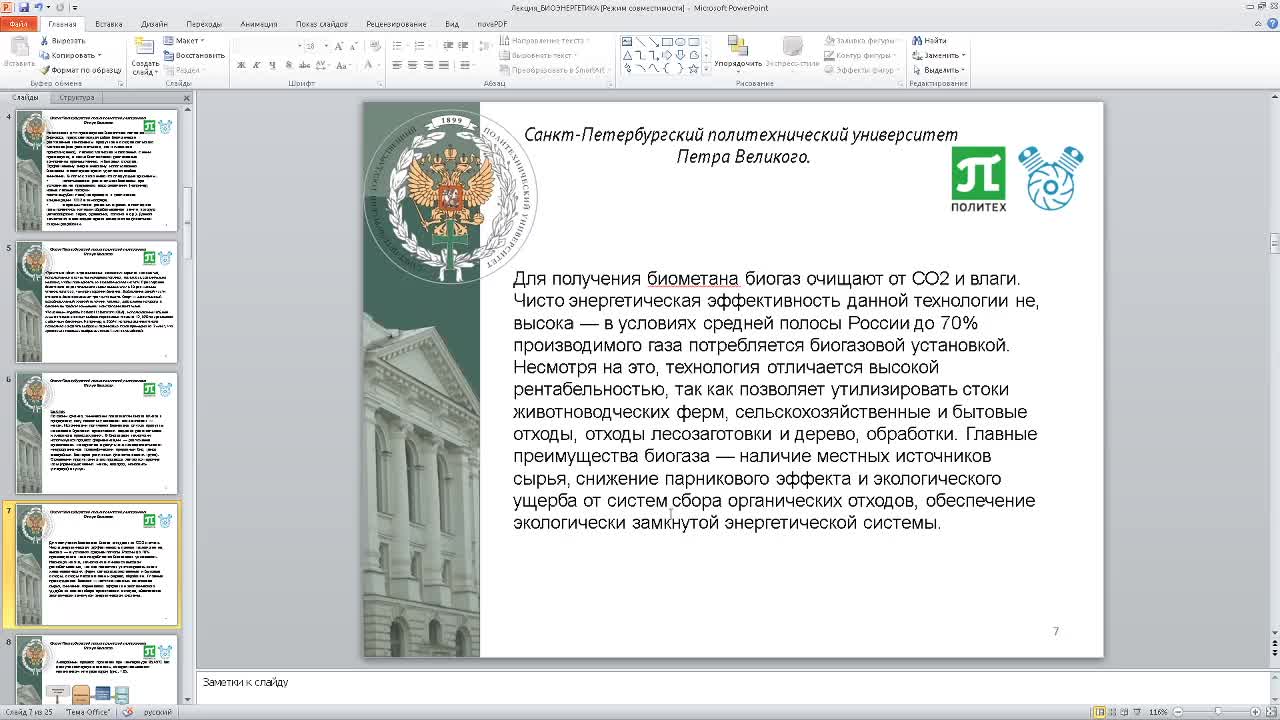Viewport: 1280px width, 720px height.
Task: Switch to the Переходы (Transitions) tab
Action: (204, 24)
